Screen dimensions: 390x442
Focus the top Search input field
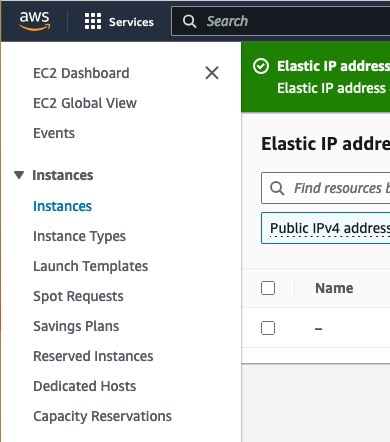click(x=281, y=21)
